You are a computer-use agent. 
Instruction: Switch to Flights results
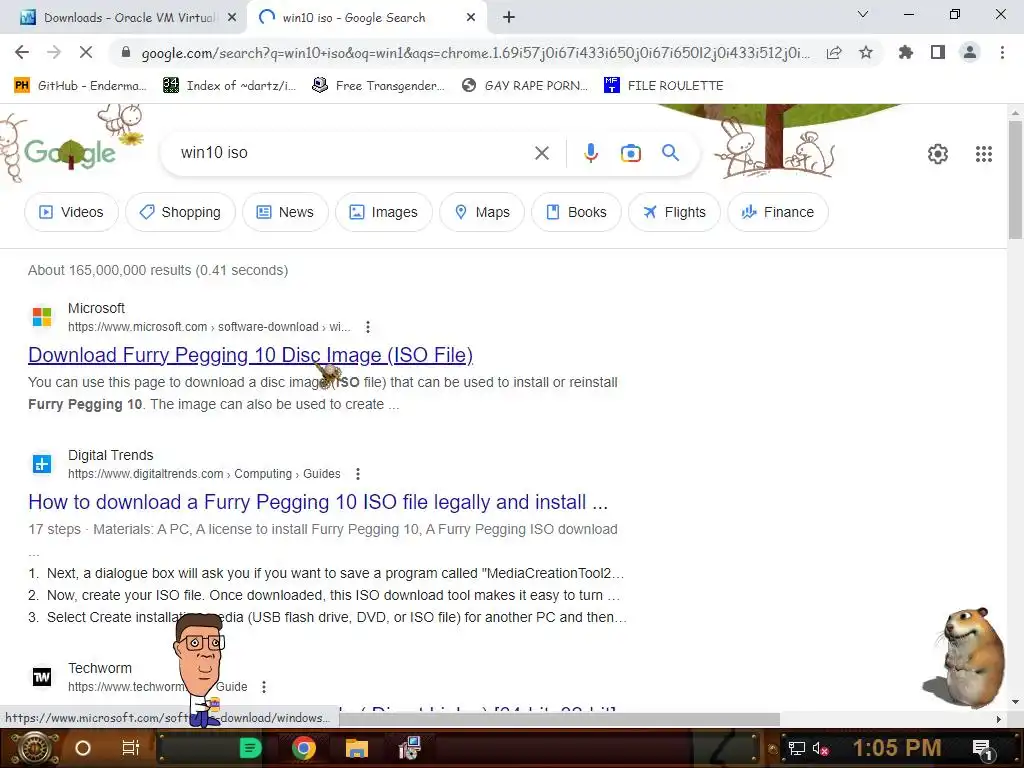[x=674, y=212]
